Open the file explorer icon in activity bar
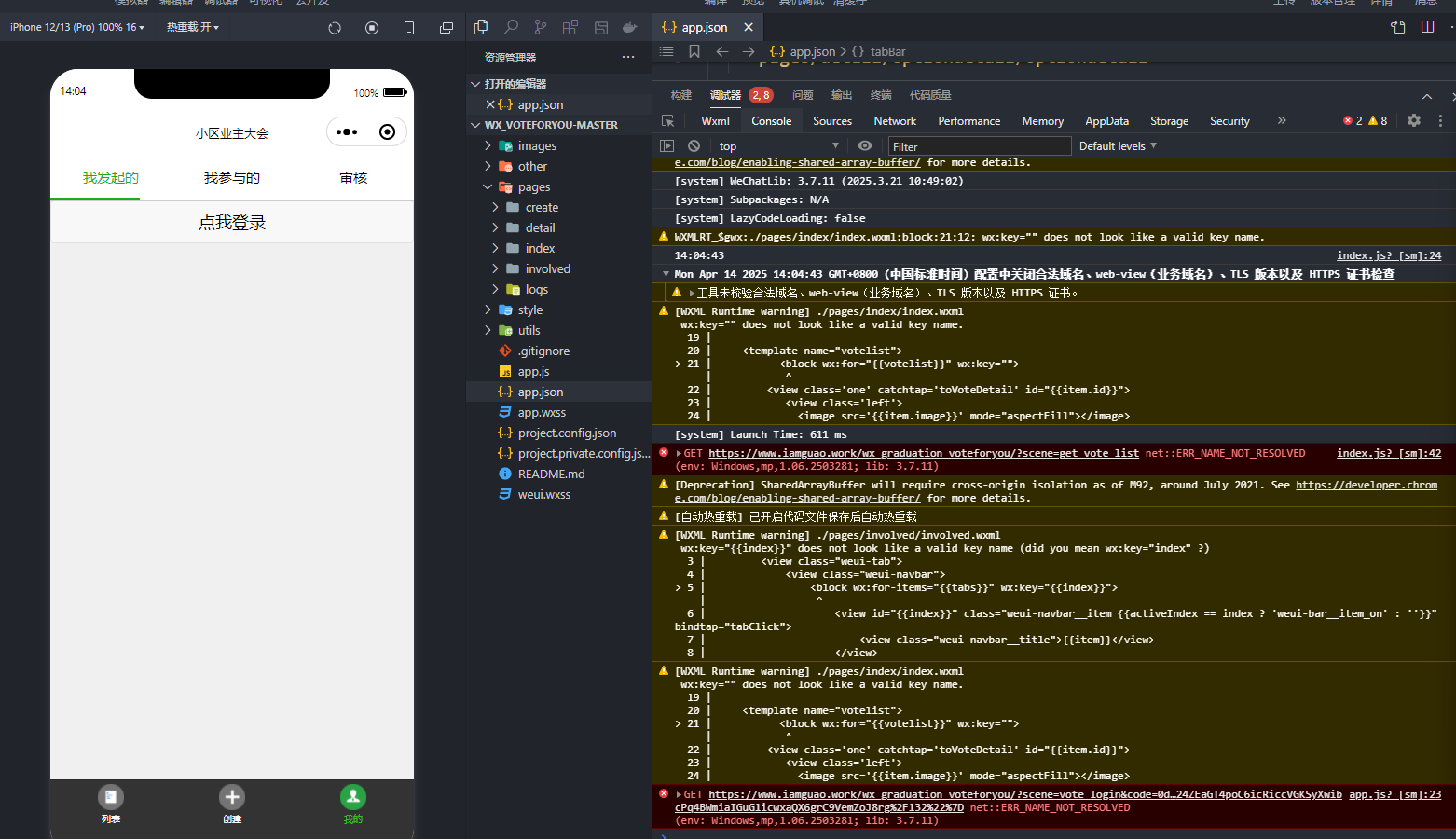The height and width of the screenshot is (839, 1456). [x=481, y=27]
